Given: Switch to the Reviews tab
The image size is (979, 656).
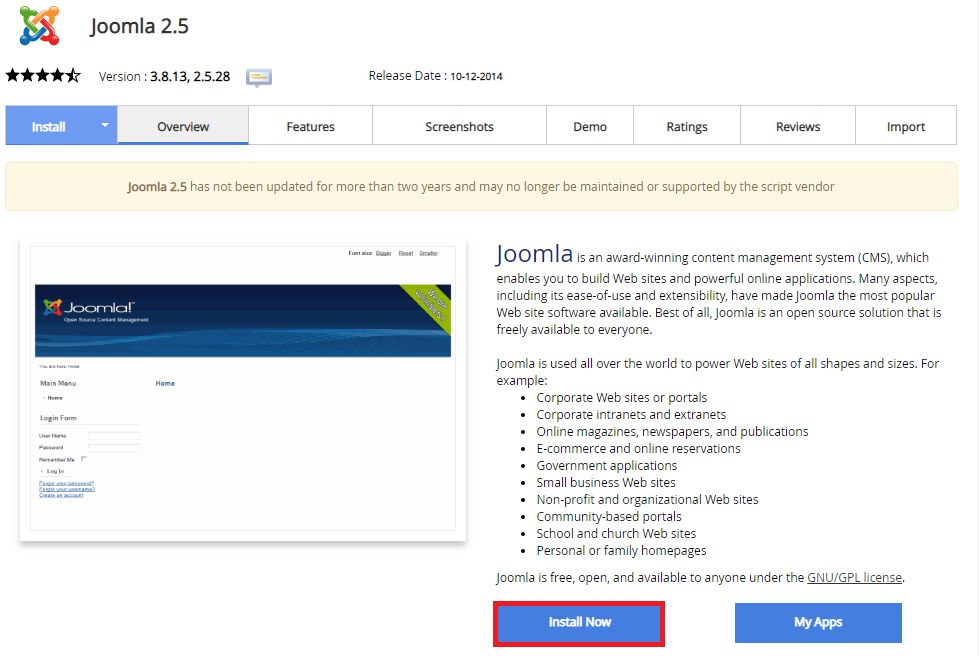Looking at the screenshot, I should tap(798, 127).
